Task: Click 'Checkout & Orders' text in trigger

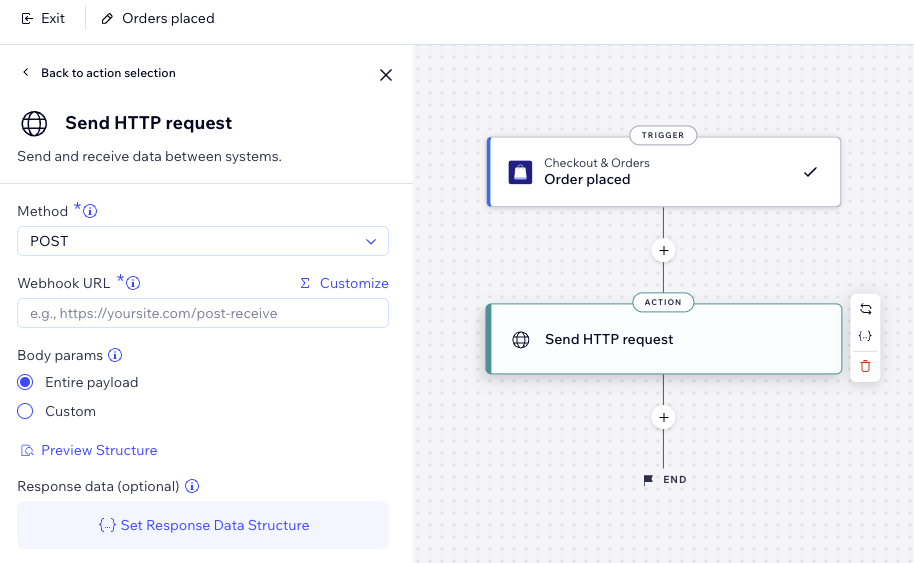Action: (x=597, y=163)
